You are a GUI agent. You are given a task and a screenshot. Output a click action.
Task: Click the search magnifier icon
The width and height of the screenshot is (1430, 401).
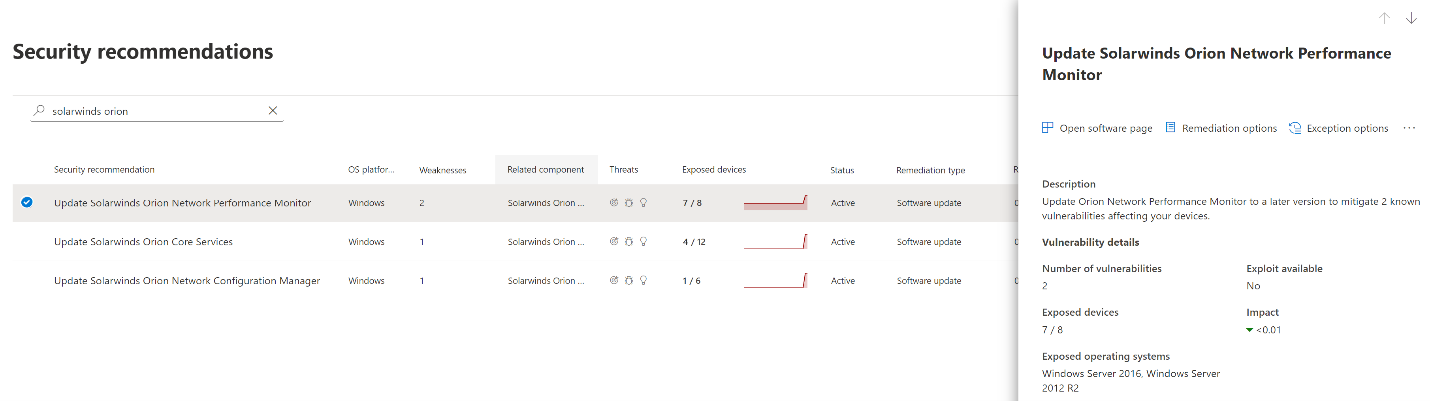point(39,111)
